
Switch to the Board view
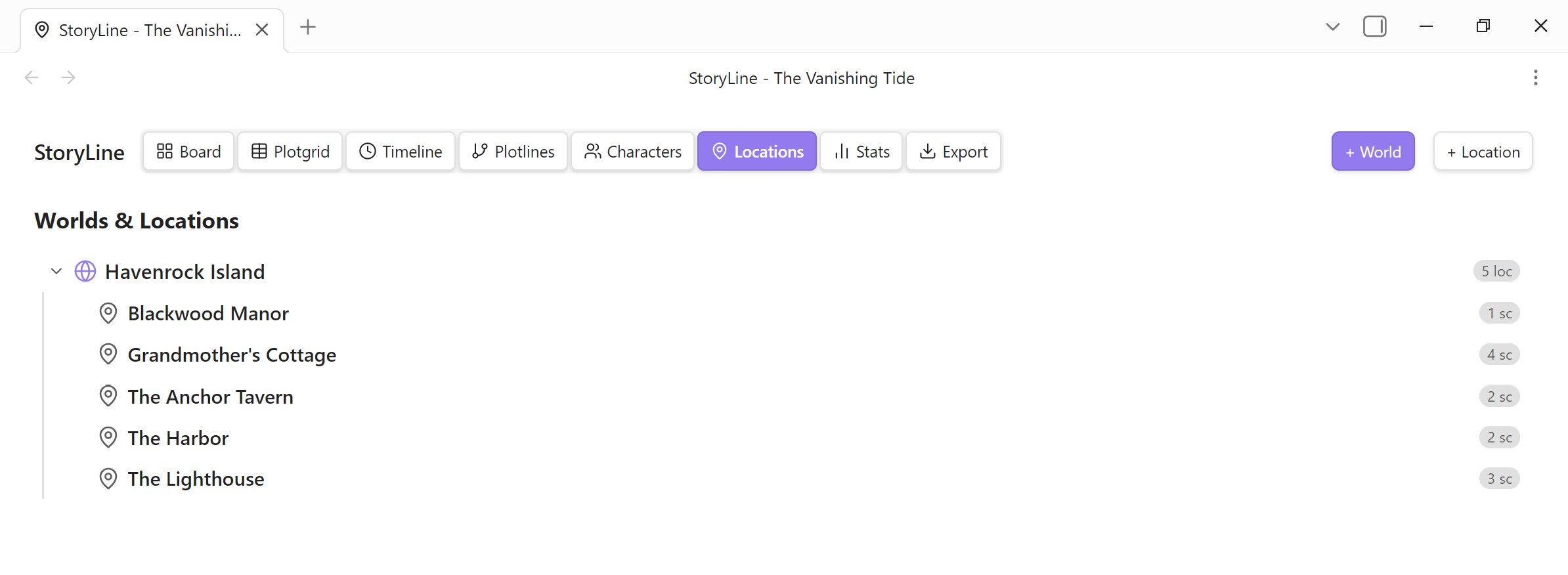click(x=188, y=152)
